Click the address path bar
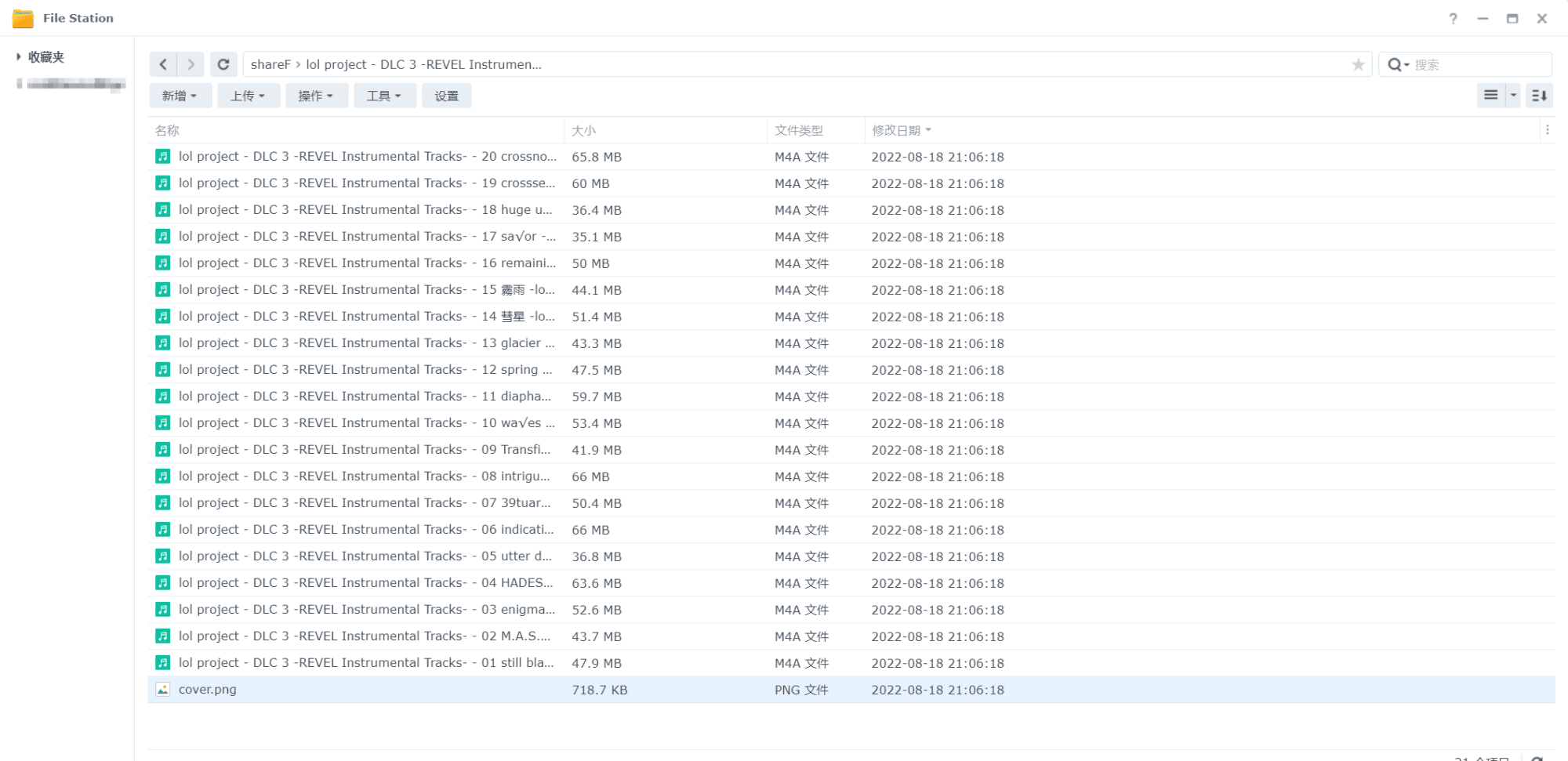Image resolution: width=1568 pixels, height=761 pixels. pos(808,64)
